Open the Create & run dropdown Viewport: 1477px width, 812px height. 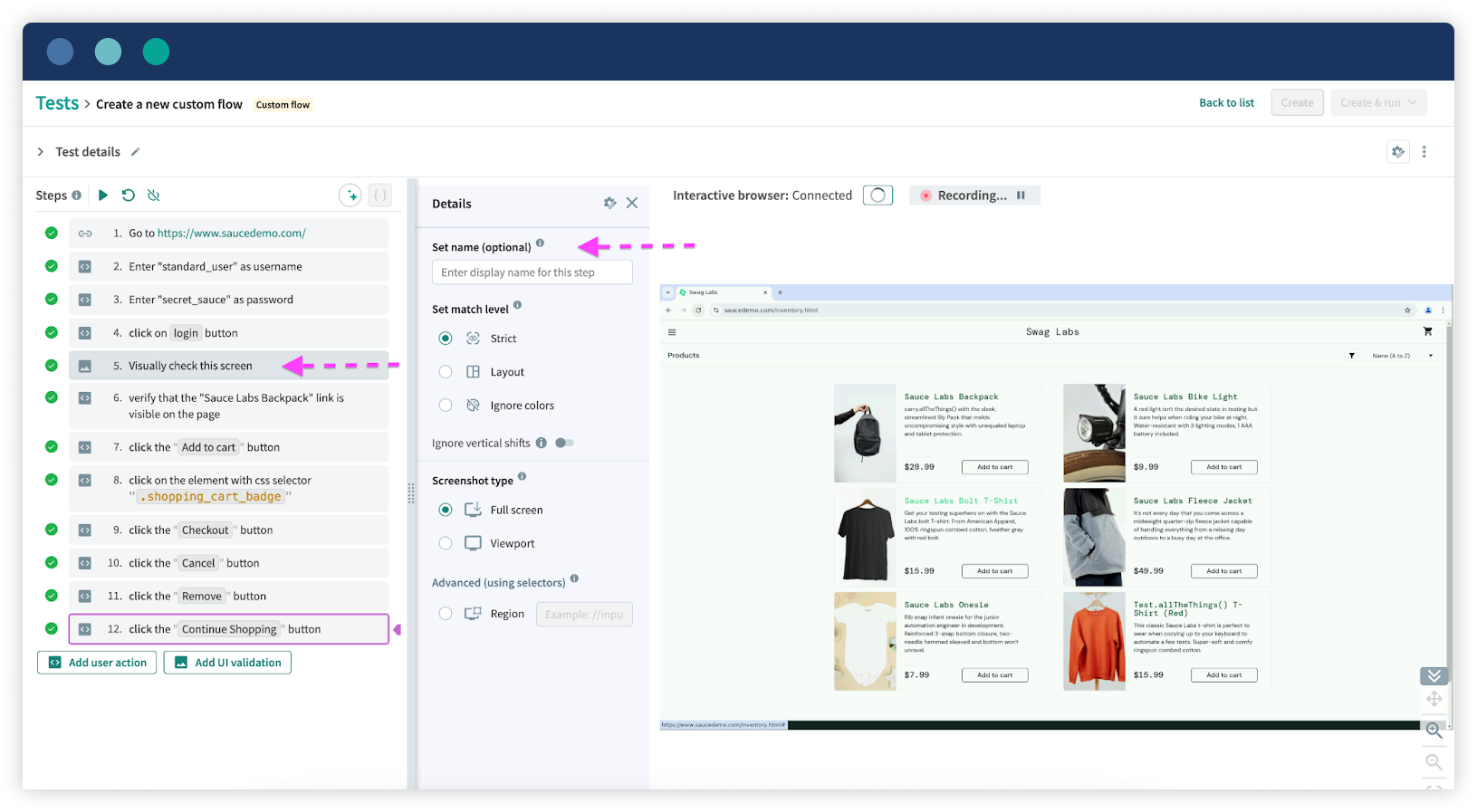[1379, 103]
